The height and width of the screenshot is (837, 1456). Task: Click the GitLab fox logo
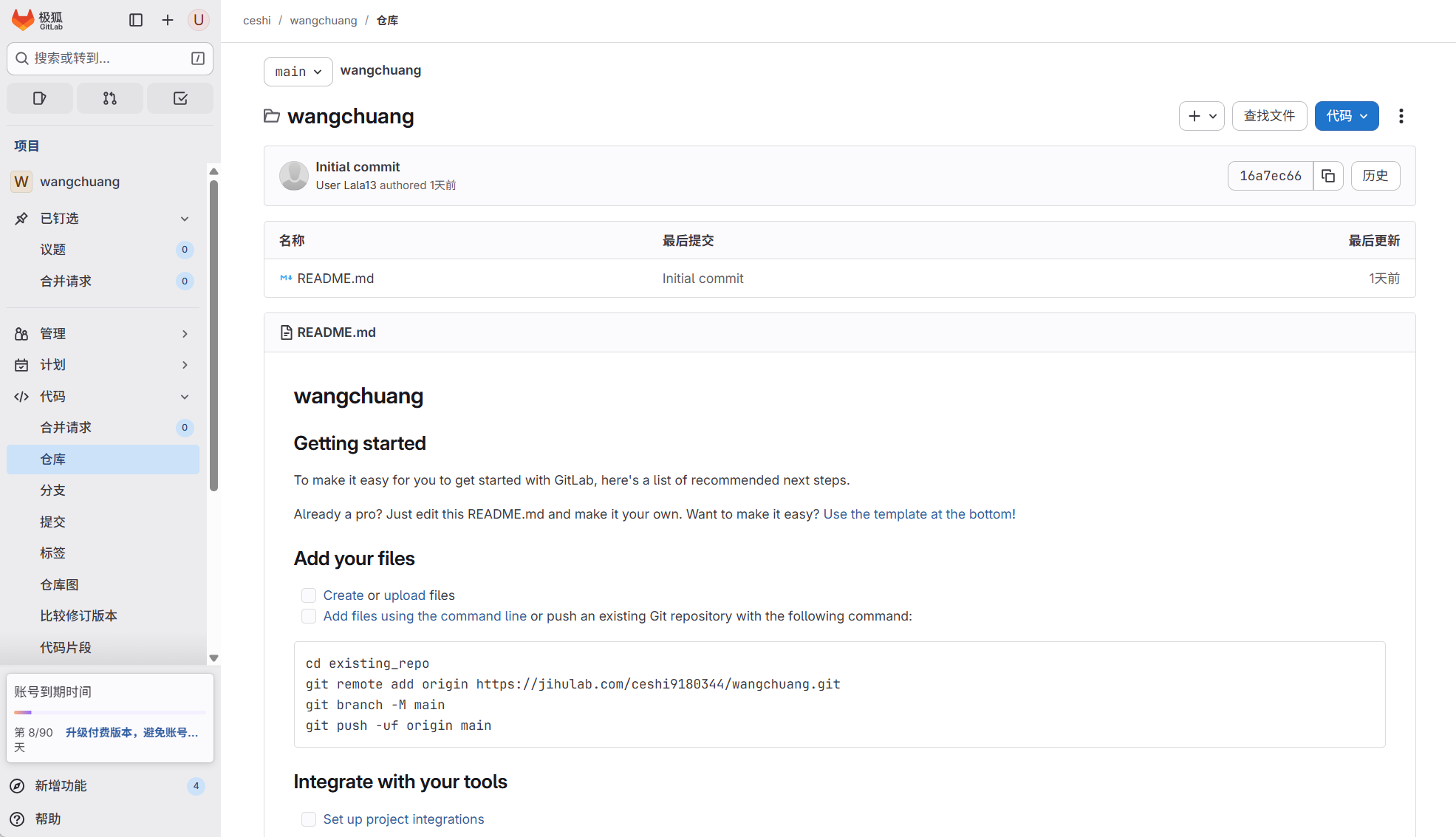[24, 20]
